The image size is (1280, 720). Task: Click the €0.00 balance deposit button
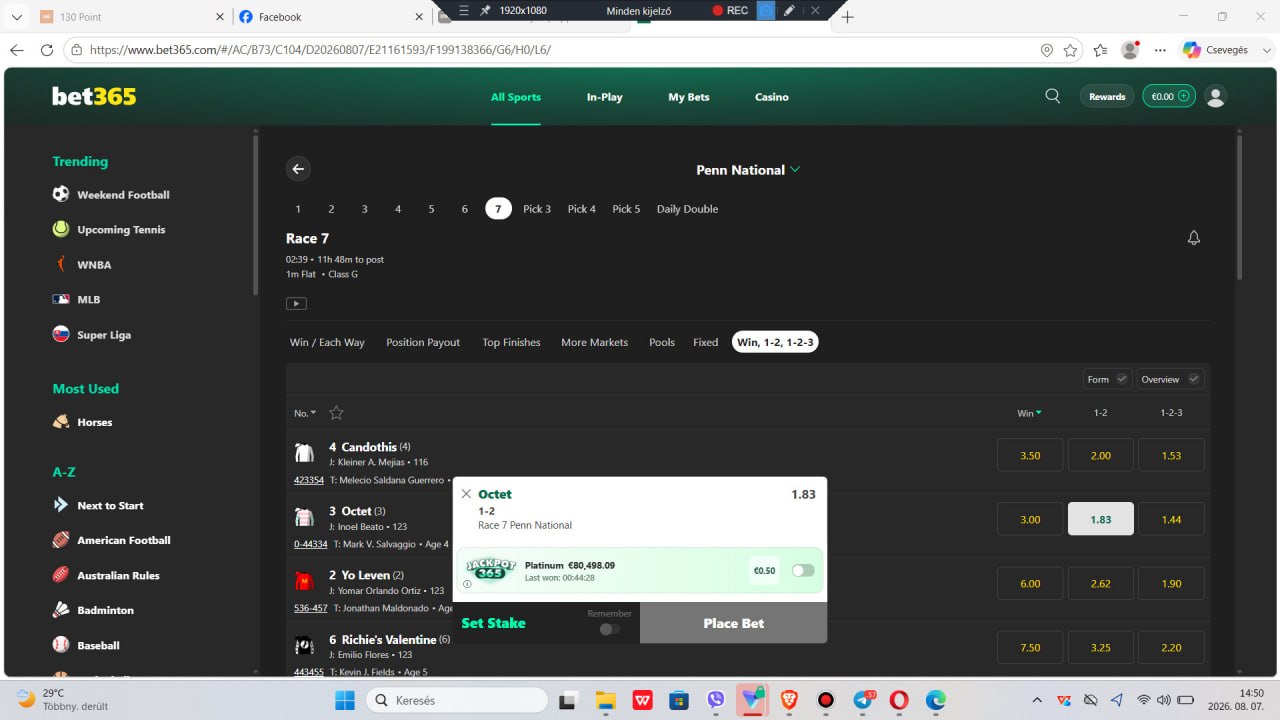[x=1169, y=97]
